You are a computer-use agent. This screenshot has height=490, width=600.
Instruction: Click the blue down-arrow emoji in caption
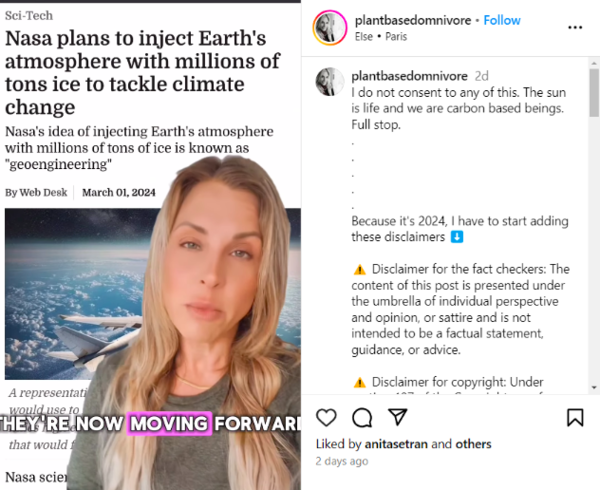(x=457, y=237)
